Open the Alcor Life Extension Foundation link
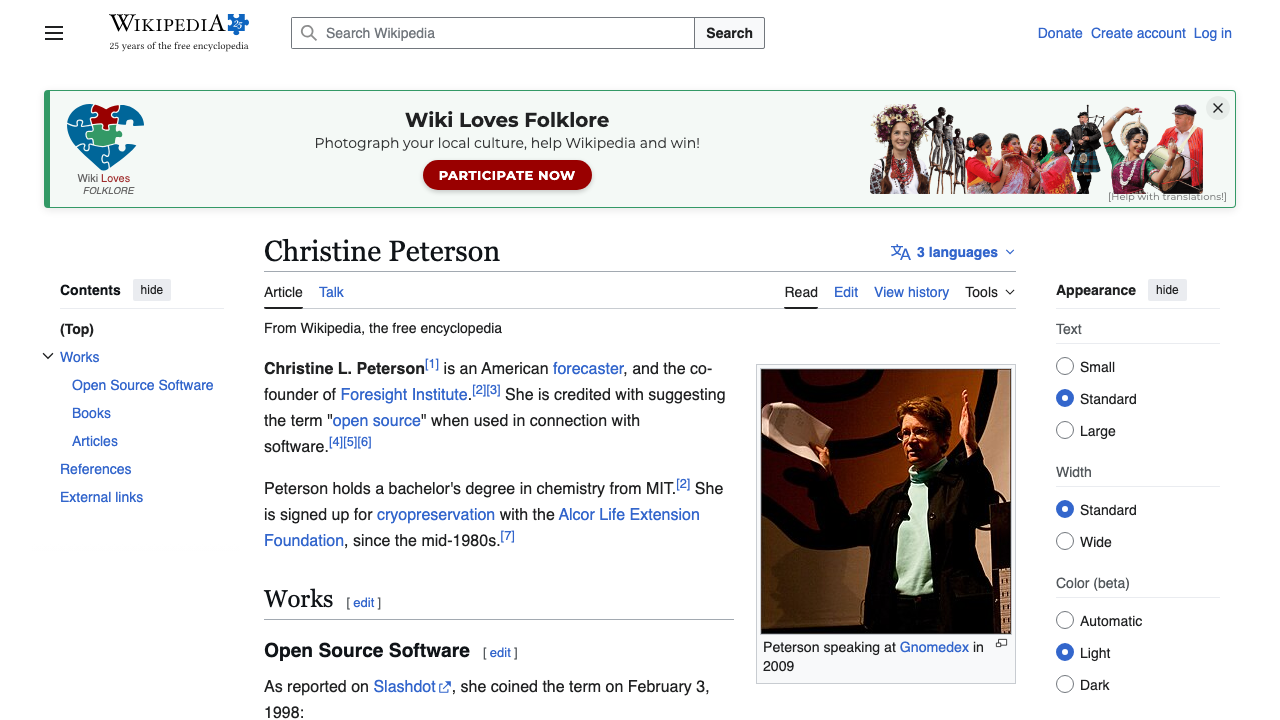Screen dimensions: 1280x720 [x=482, y=527]
